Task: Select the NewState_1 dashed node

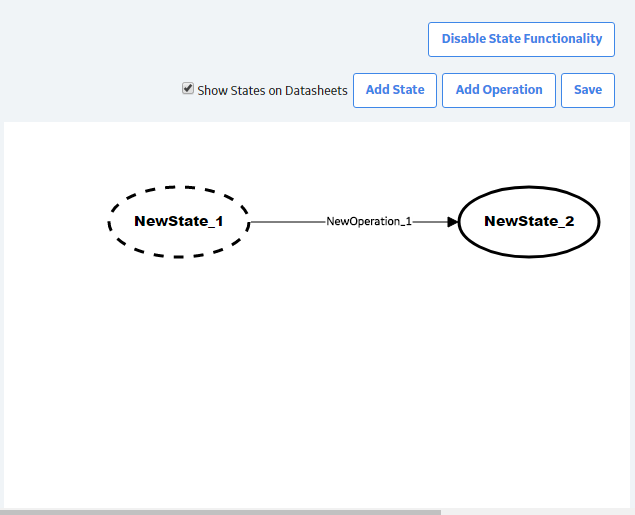Action: click(179, 221)
